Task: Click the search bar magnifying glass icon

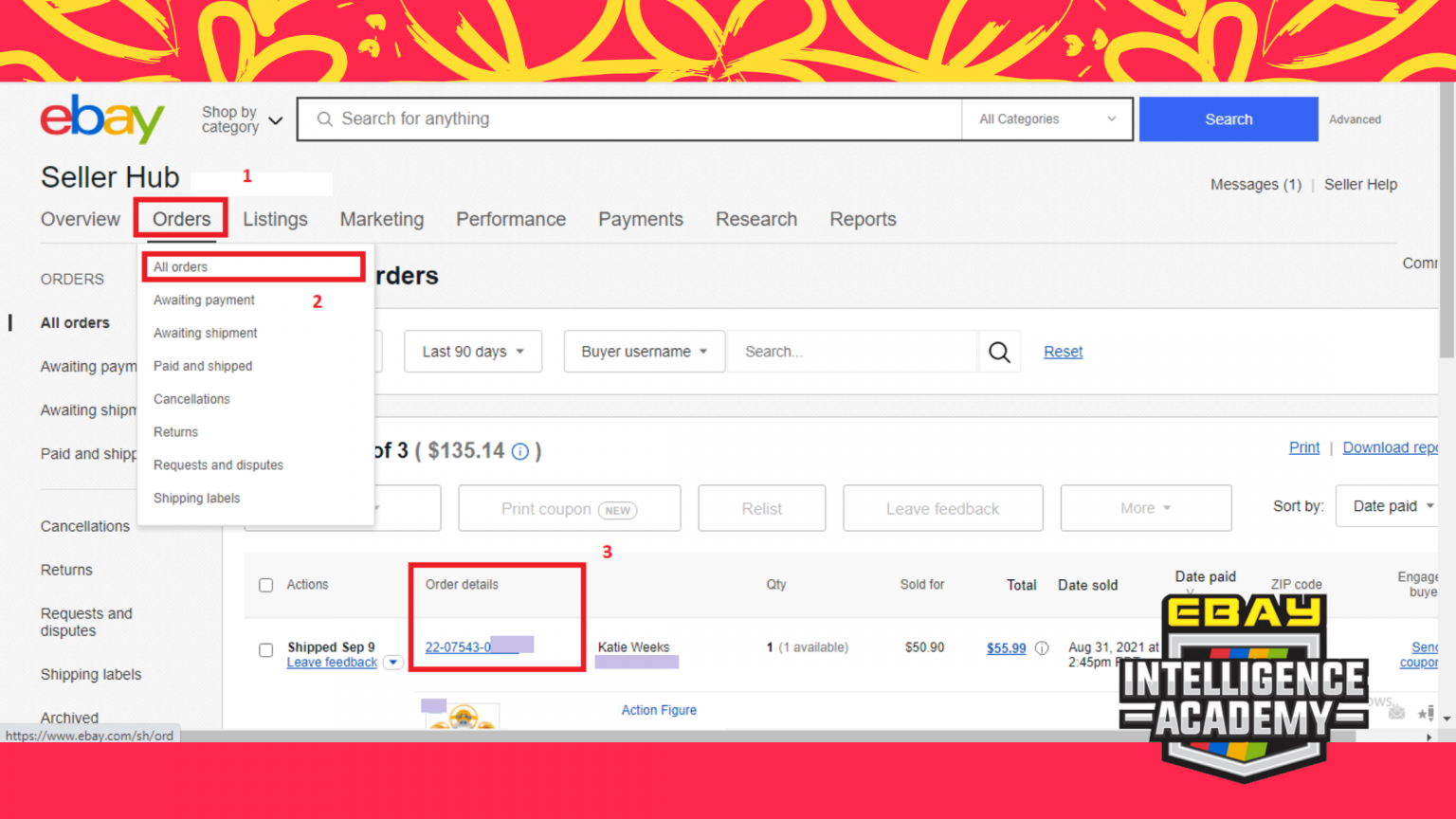Action: [x=324, y=119]
